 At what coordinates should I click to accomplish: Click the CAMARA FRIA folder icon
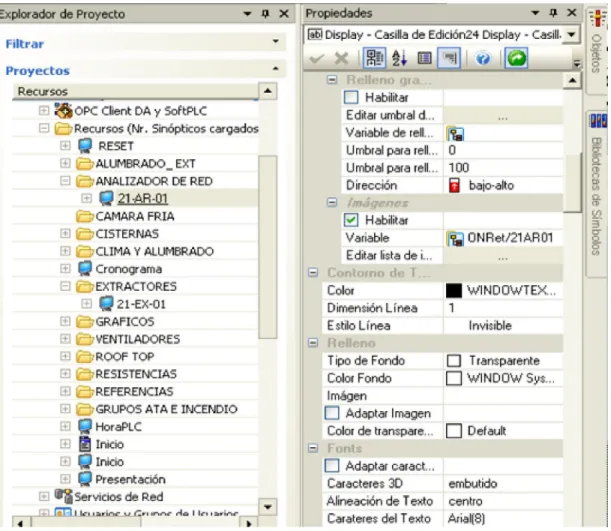tap(85, 216)
